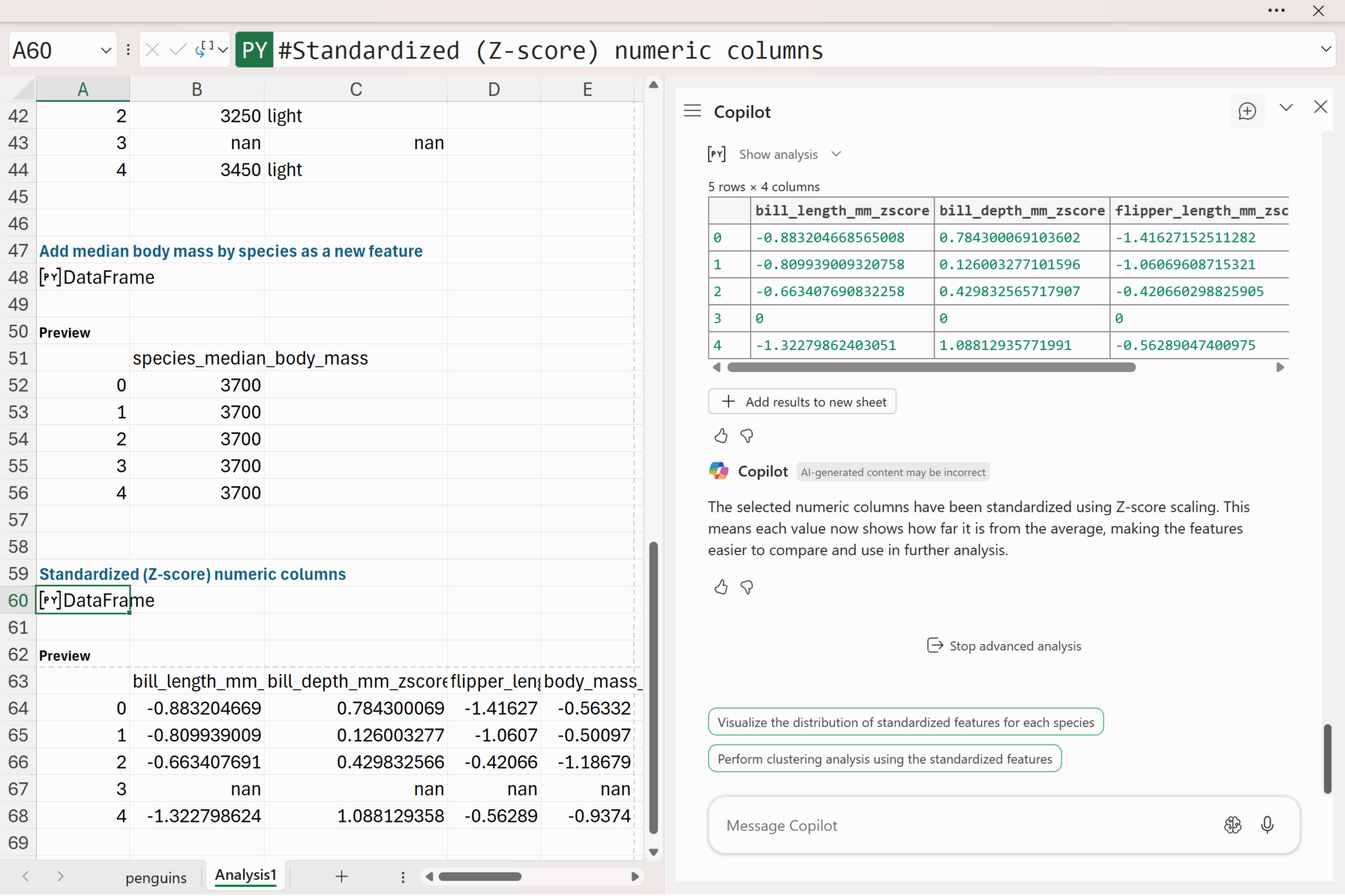Click the Copilot hamburger menu icon
The image size is (1345, 896).
(x=692, y=111)
